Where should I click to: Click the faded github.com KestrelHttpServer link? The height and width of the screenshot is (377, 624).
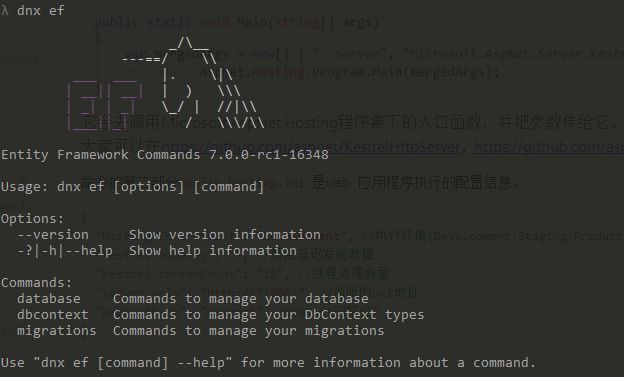click(311, 147)
